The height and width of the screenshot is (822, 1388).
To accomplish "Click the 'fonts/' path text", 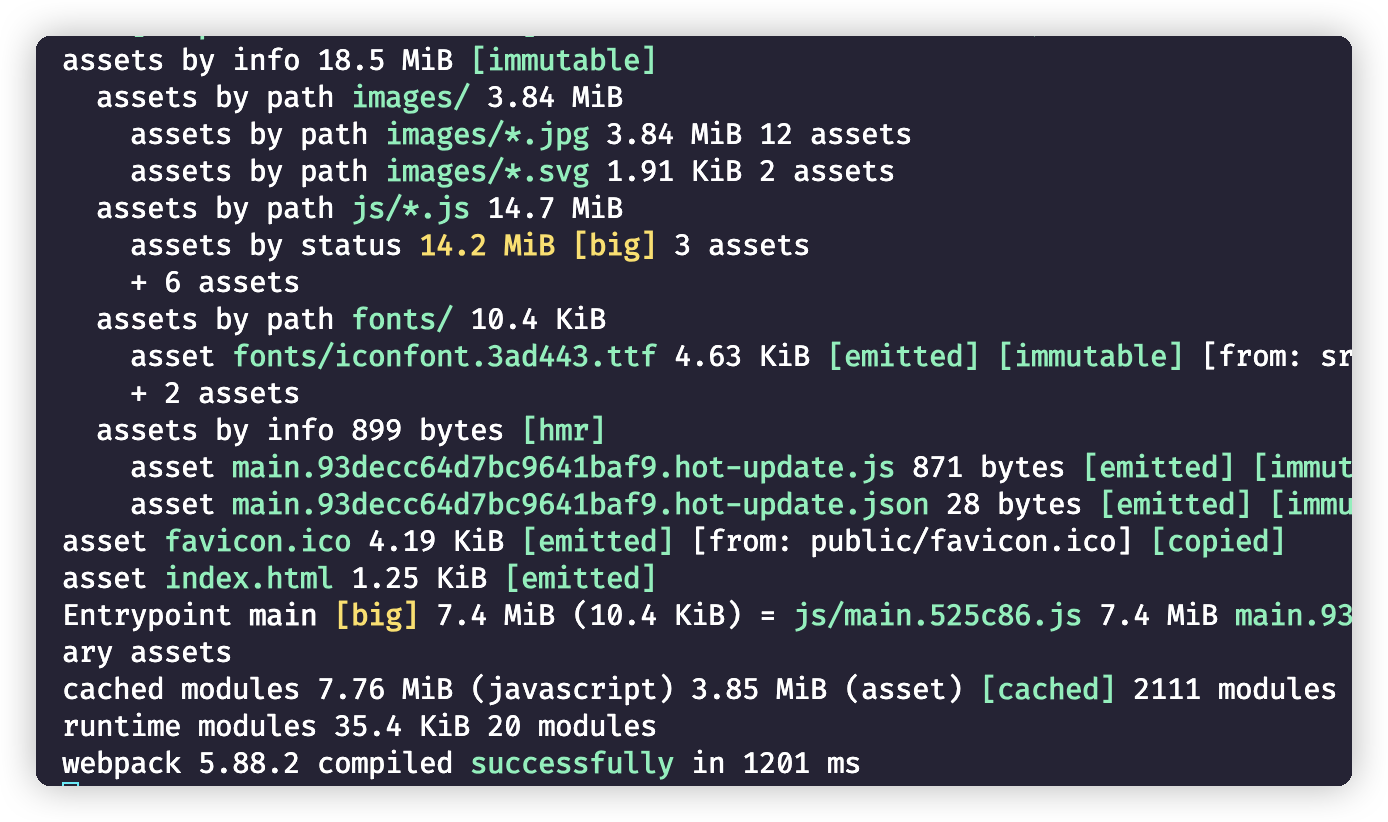I will coord(403,319).
